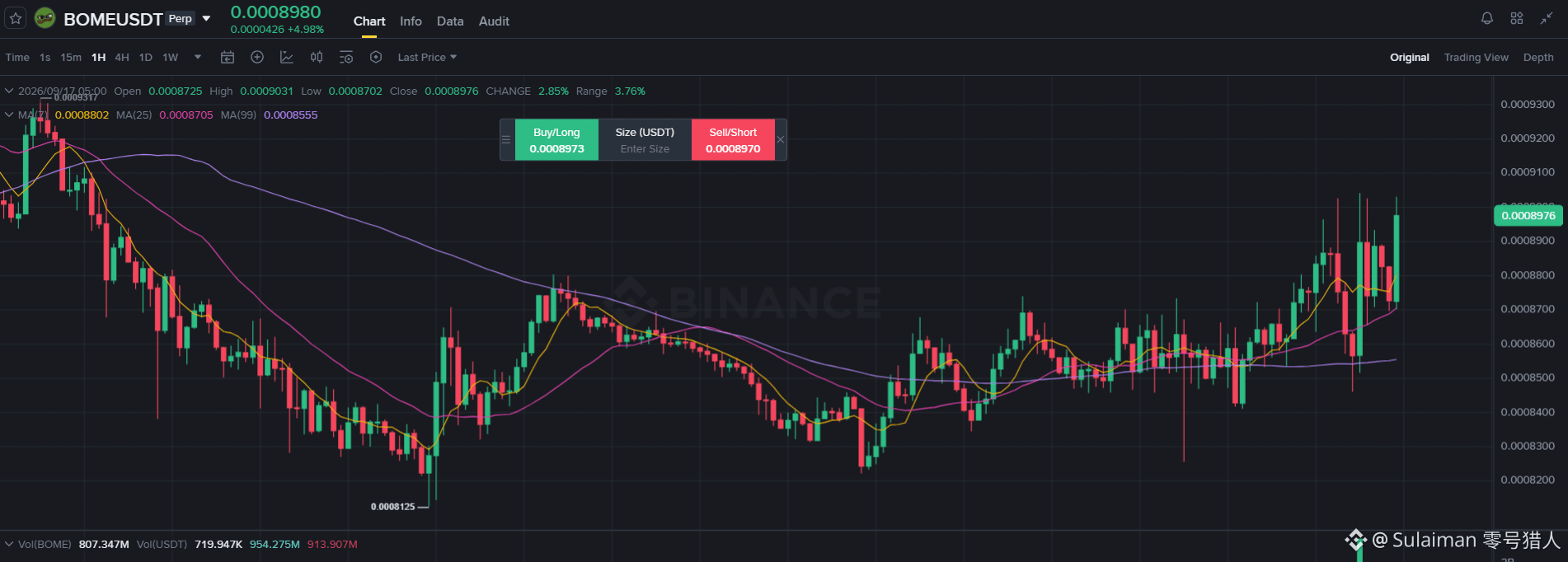Click the Buy/Long 0.0008973 button

(x=556, y=140)
